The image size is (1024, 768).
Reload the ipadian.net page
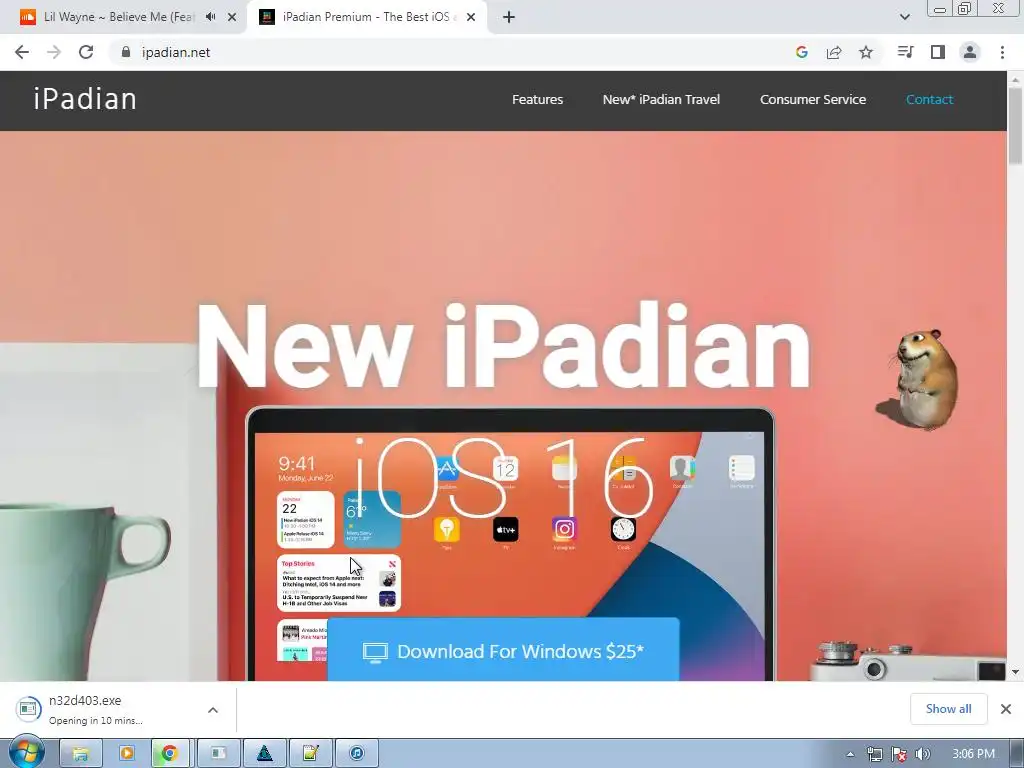pyautogui.click(x=86, y=52)
